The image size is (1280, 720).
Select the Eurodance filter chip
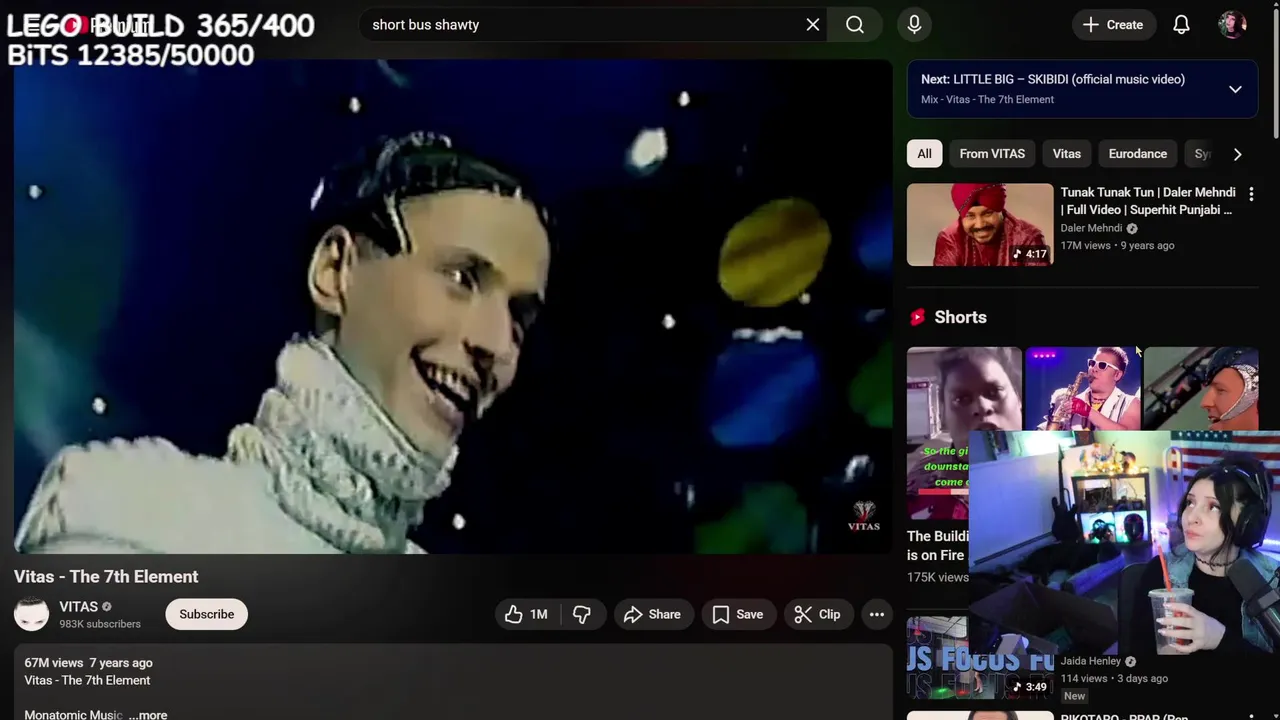pos(1137,154)
